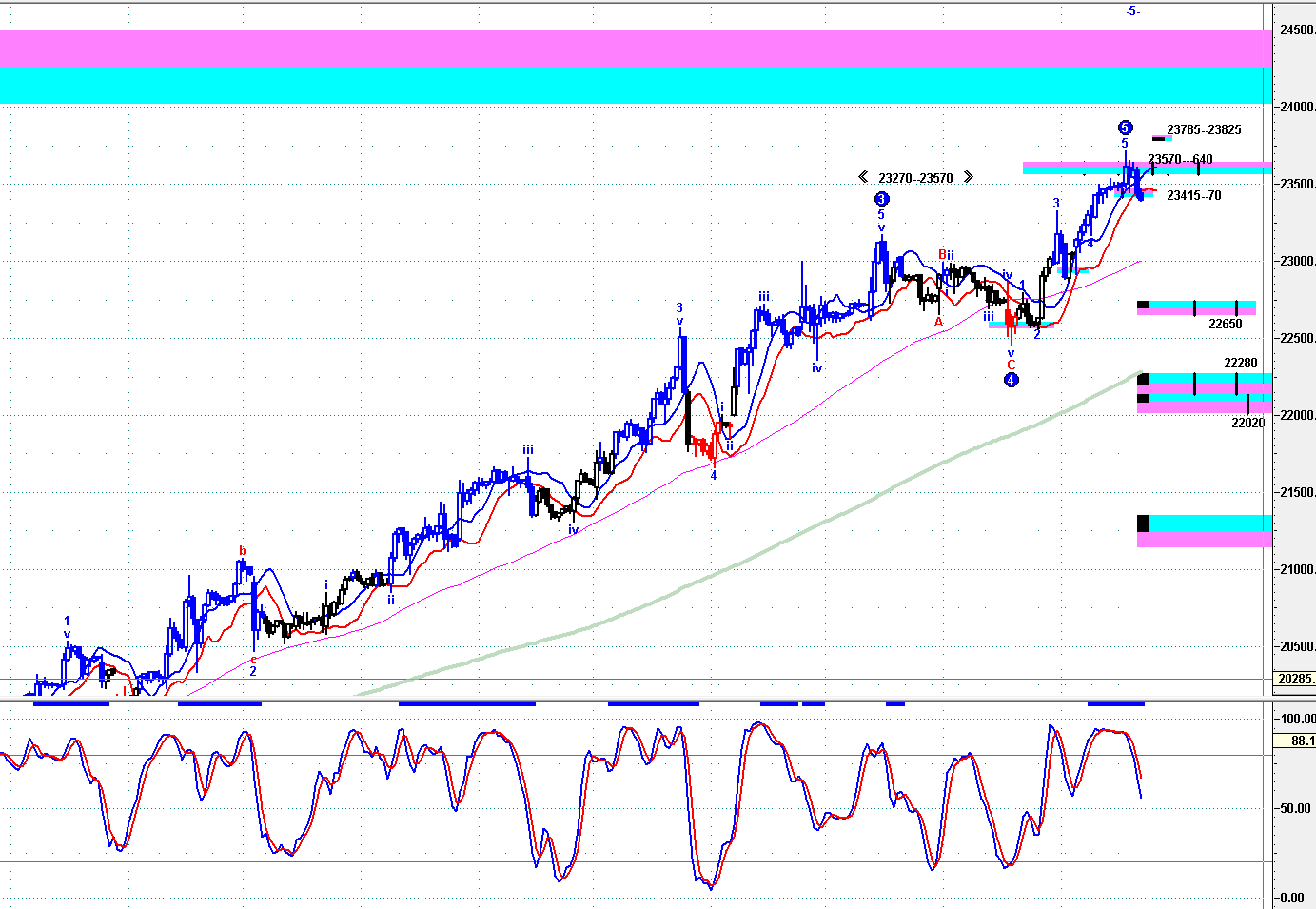Click black square on lowest support band
1316x909 pixels.
[x=1143, y=524]
